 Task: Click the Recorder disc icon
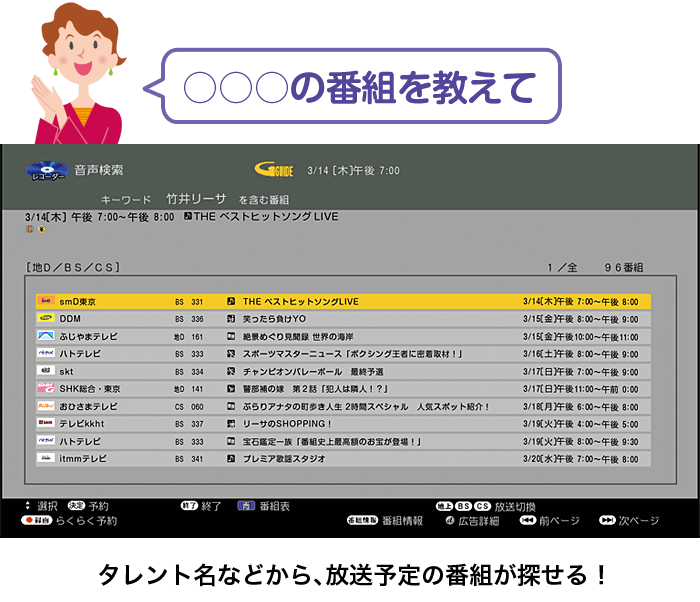pos(47,171)
